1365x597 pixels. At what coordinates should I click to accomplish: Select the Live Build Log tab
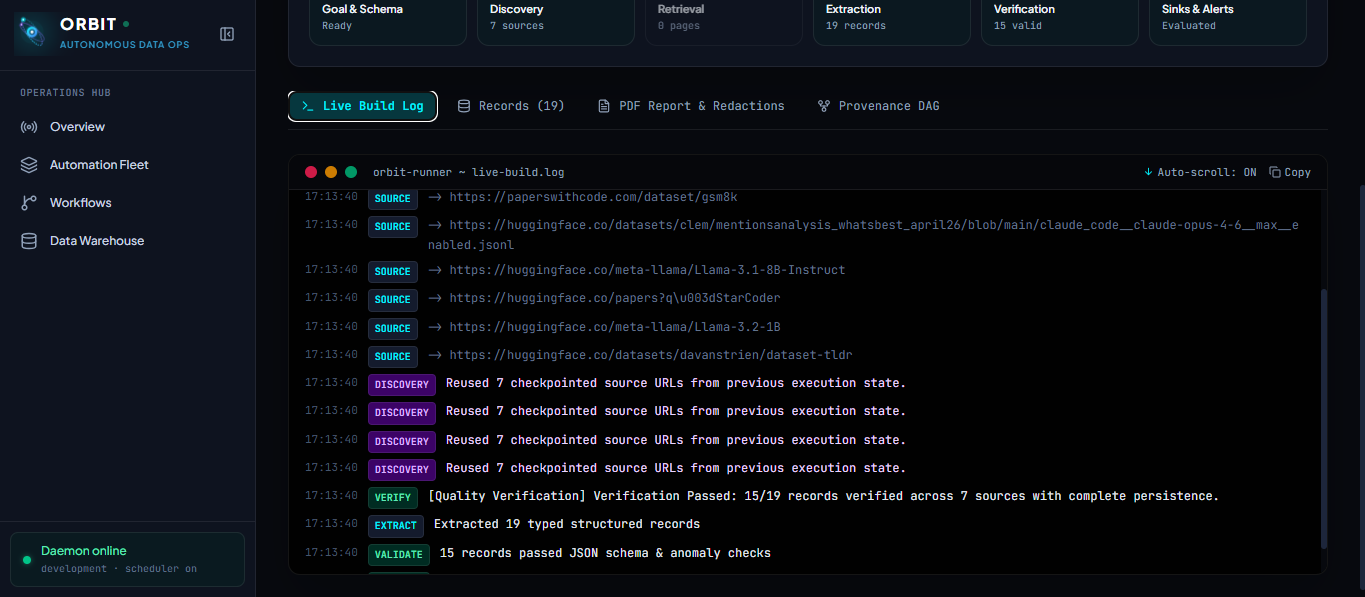tap(363, 106)
